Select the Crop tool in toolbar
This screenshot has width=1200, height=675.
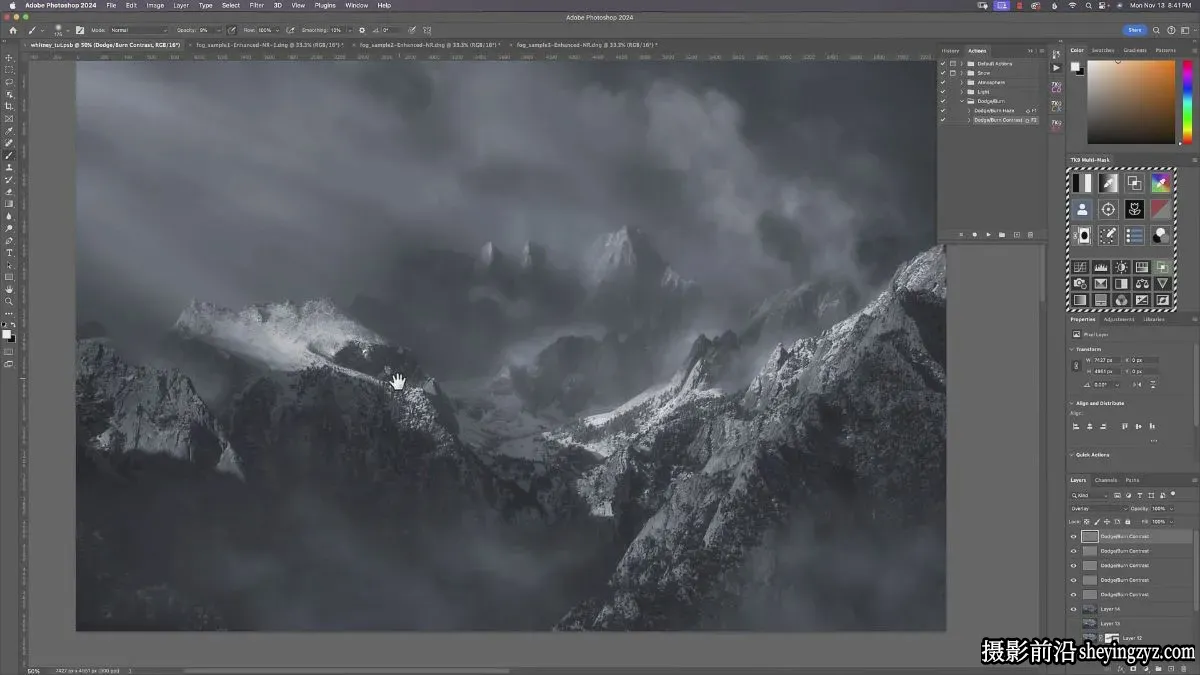tap(9, 106)
